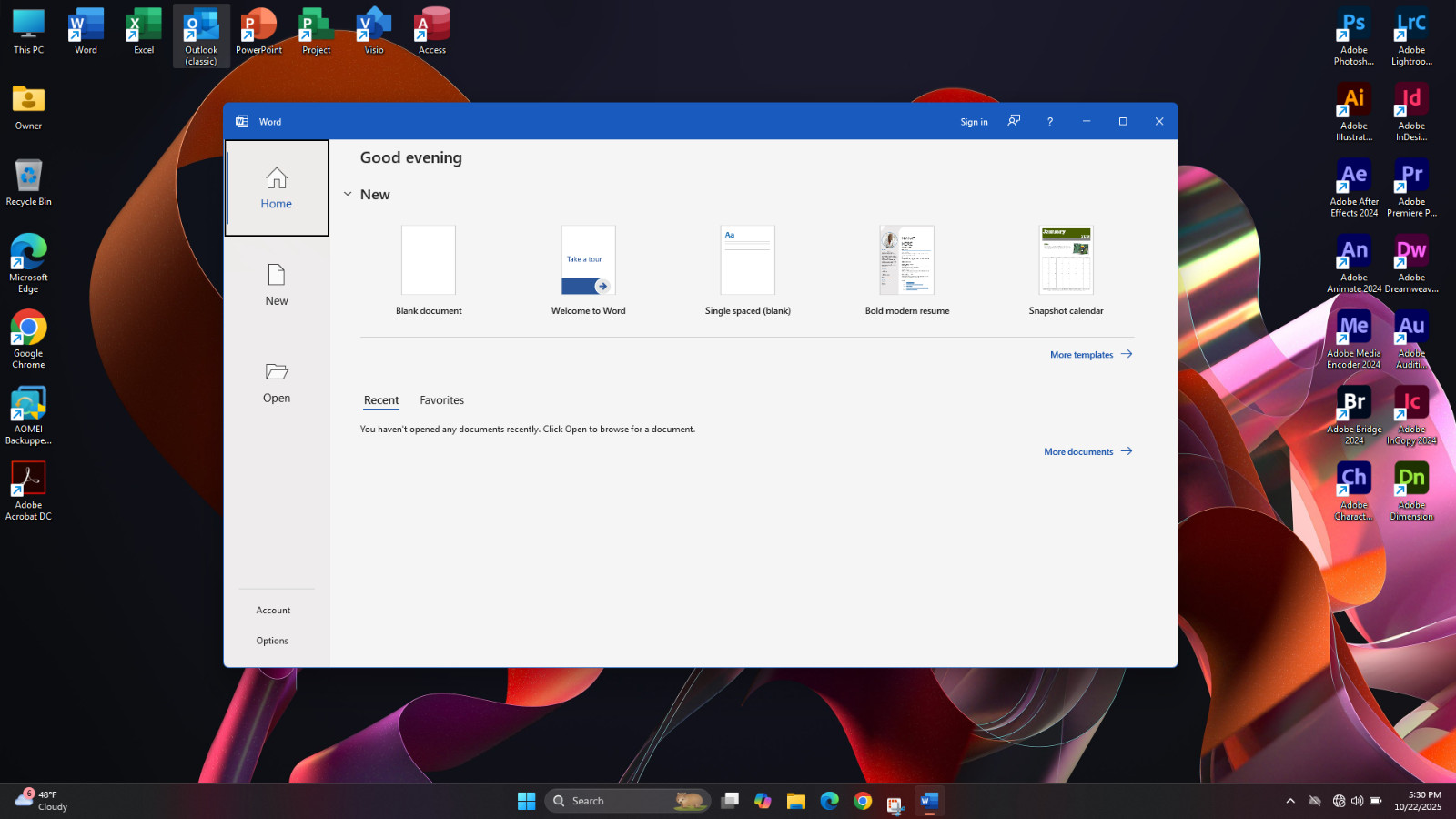Select the Adobe Bridge 2024 shortcut
1456x819 pixels.
point(1354,416)
